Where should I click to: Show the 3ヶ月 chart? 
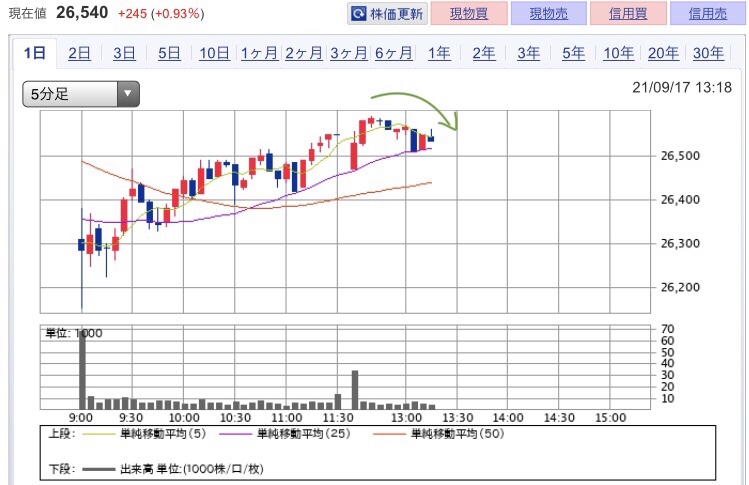click(349, 53)
